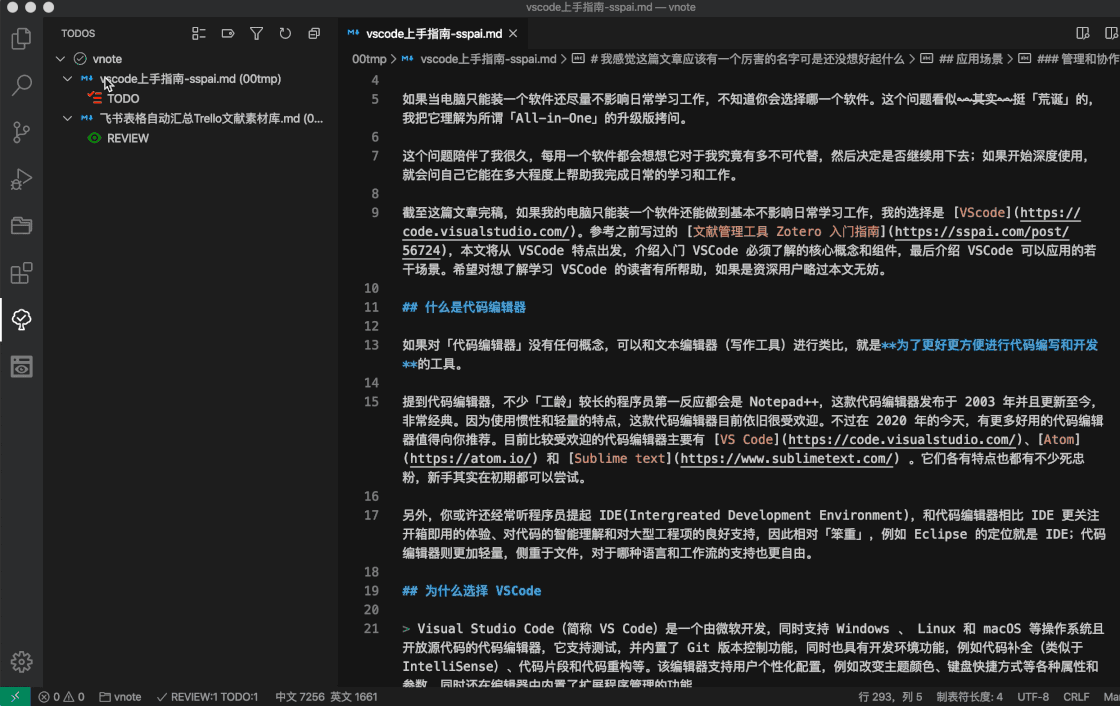
Task: Click the filter icon in TODOS panel
Action: point(256,34)
